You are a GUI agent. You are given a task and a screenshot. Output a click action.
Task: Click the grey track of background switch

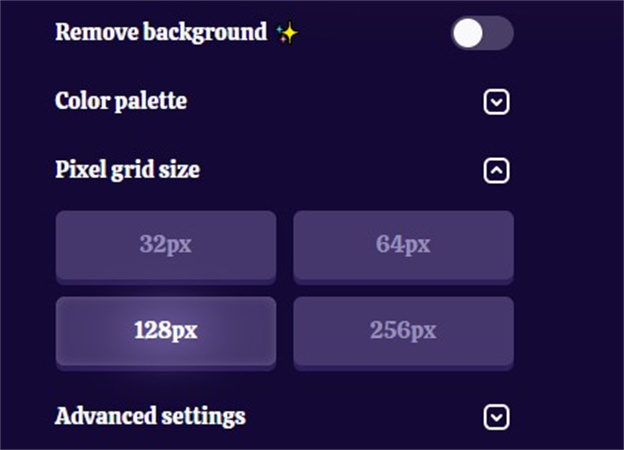click(x=497, y=33)
